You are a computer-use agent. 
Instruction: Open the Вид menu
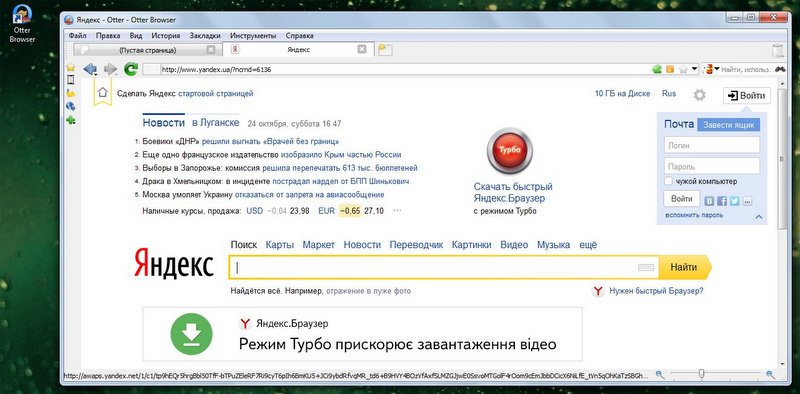tap(136, 36)
